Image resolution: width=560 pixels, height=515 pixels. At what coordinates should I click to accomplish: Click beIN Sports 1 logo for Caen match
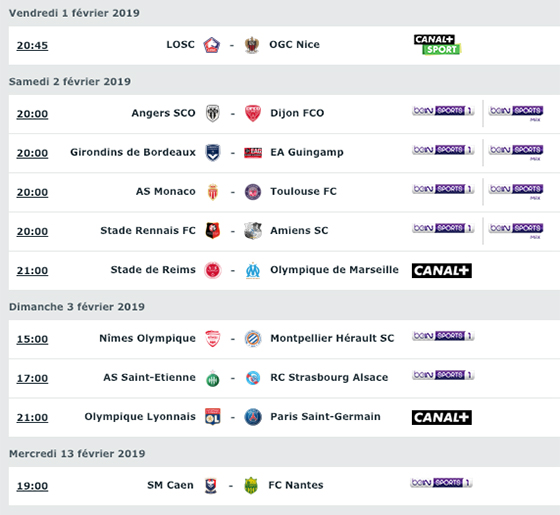click(441, 483)
